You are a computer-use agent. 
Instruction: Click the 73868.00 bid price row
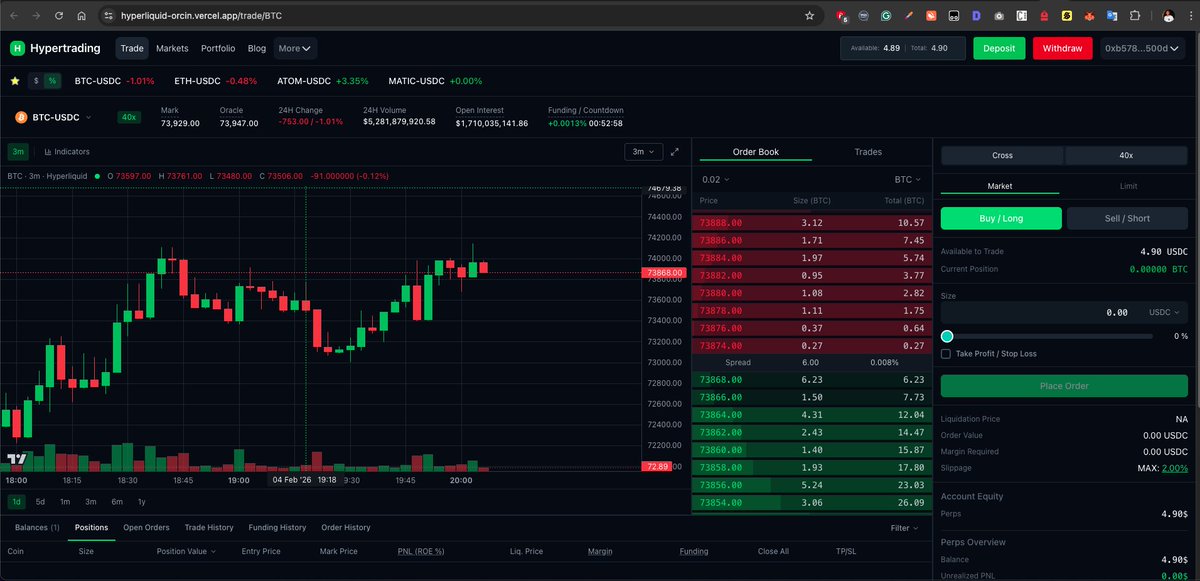tap(811, 380)
